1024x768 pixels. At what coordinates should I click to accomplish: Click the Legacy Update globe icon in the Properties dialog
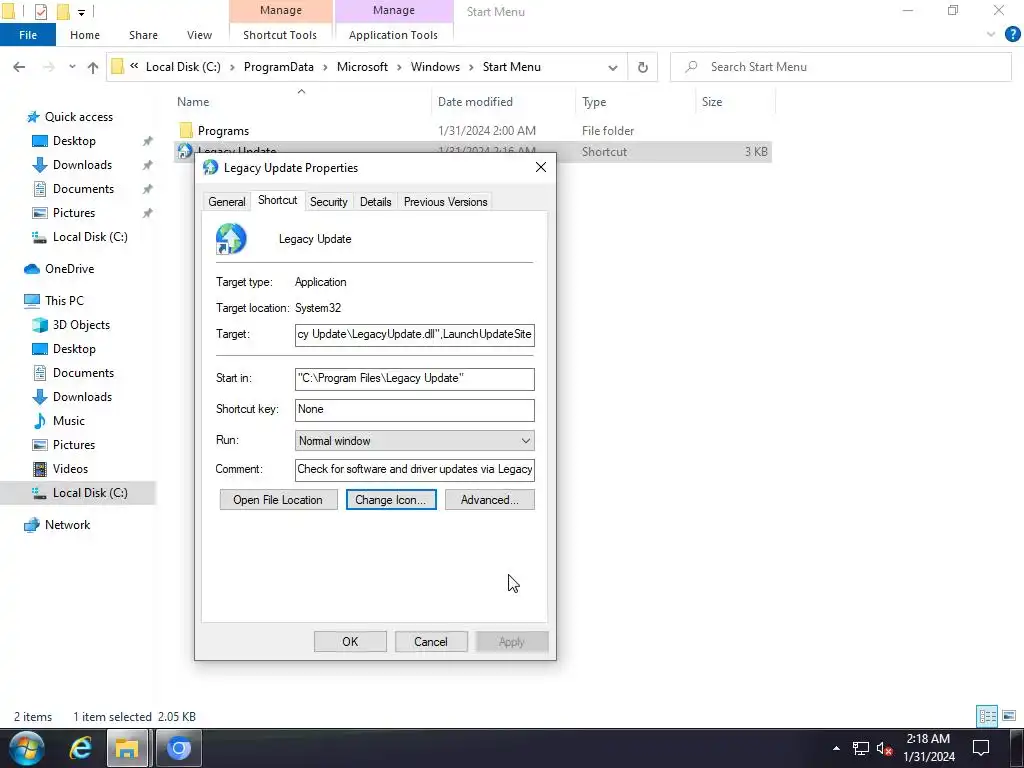231,238
